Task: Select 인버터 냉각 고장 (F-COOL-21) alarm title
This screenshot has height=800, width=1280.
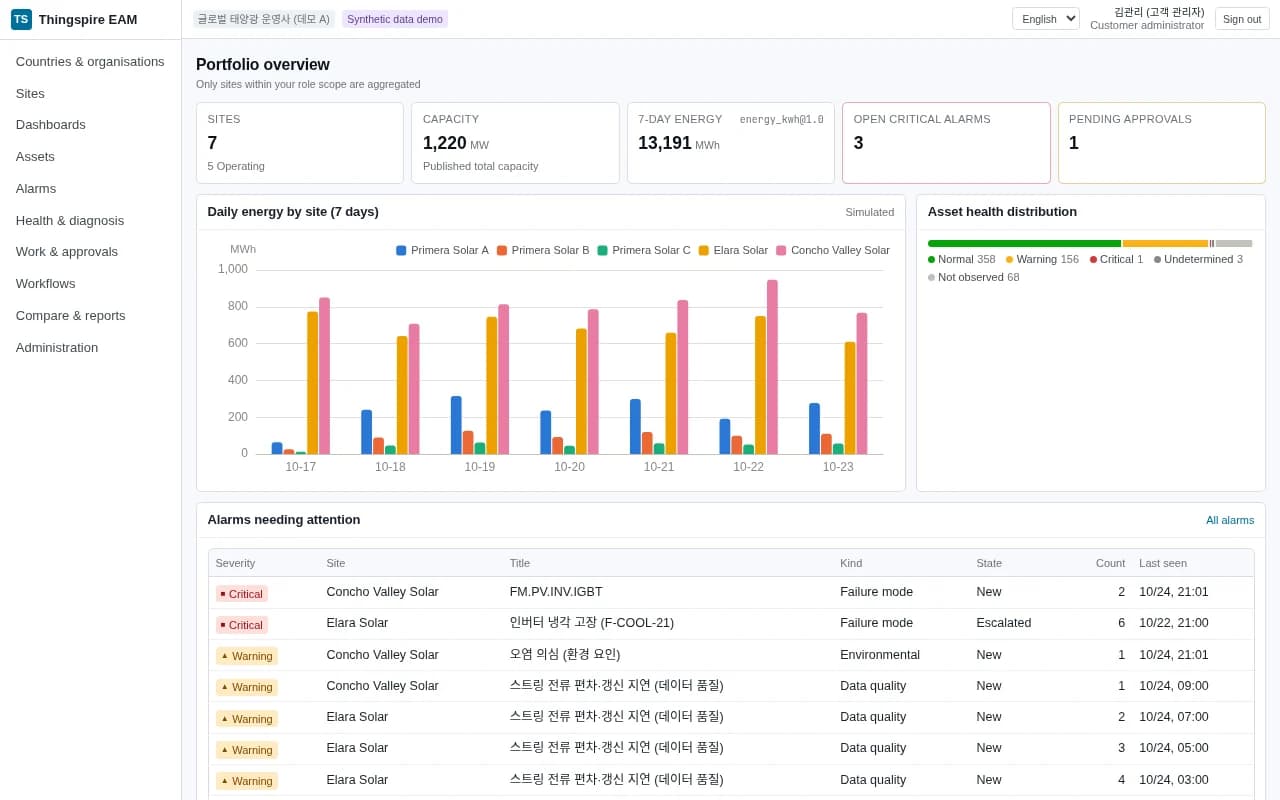Action: [592, 623]
